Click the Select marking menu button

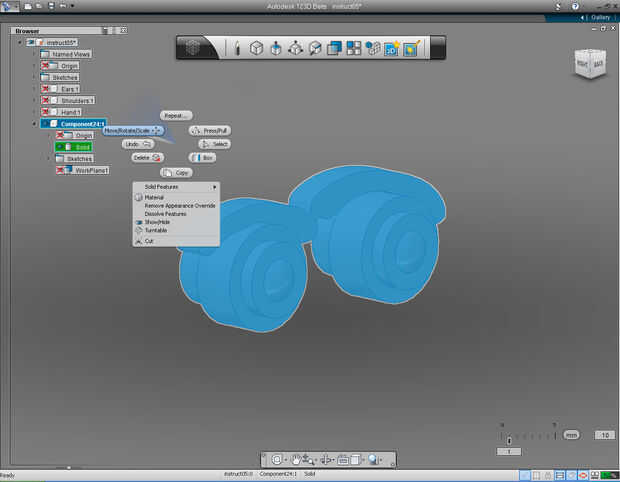215,144
